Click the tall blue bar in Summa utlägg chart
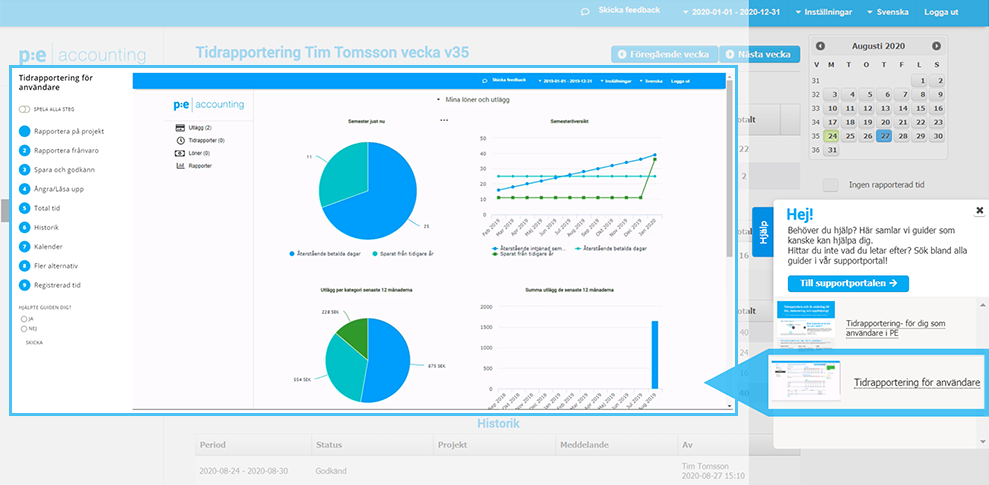 655,354
